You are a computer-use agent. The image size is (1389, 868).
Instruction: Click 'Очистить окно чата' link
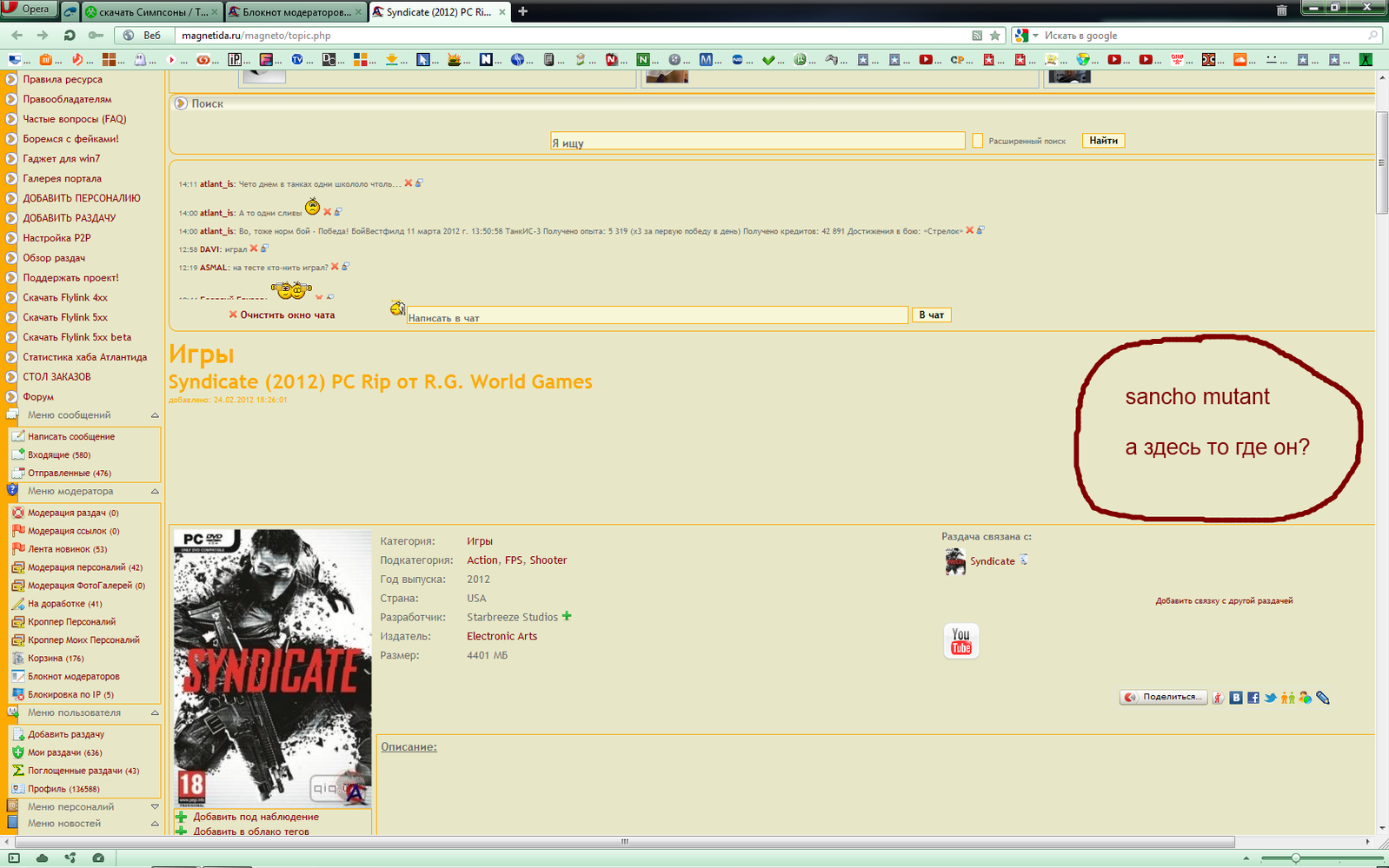288,315
